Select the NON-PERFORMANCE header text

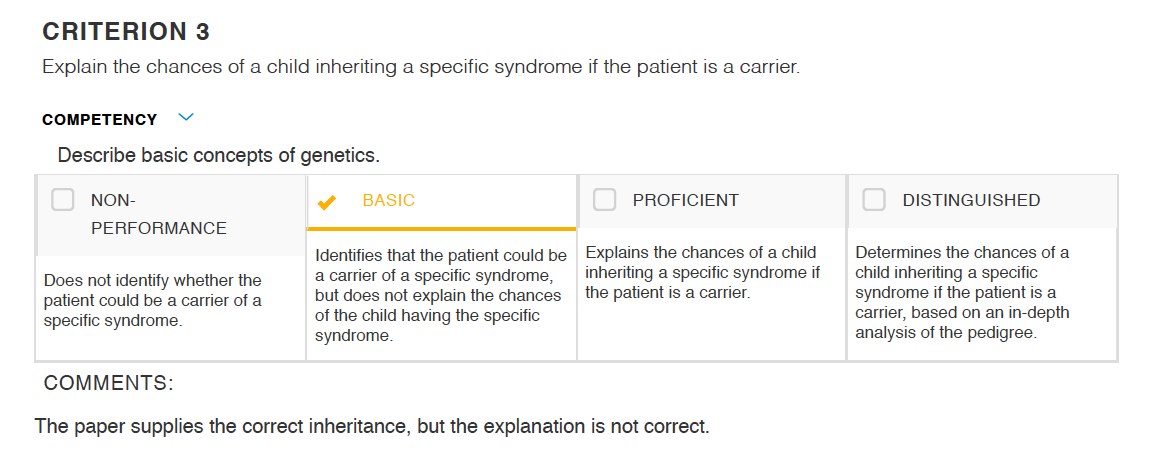coord(159,214)
